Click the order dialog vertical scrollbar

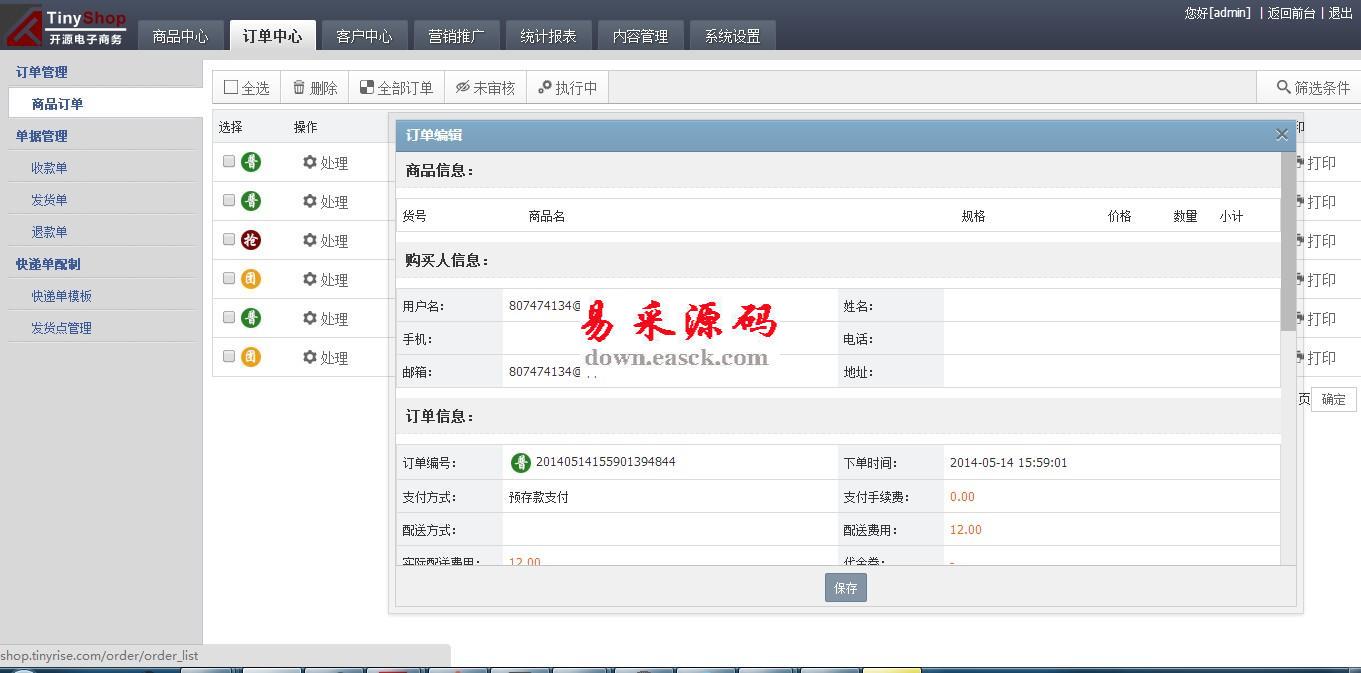point(1288,240)
